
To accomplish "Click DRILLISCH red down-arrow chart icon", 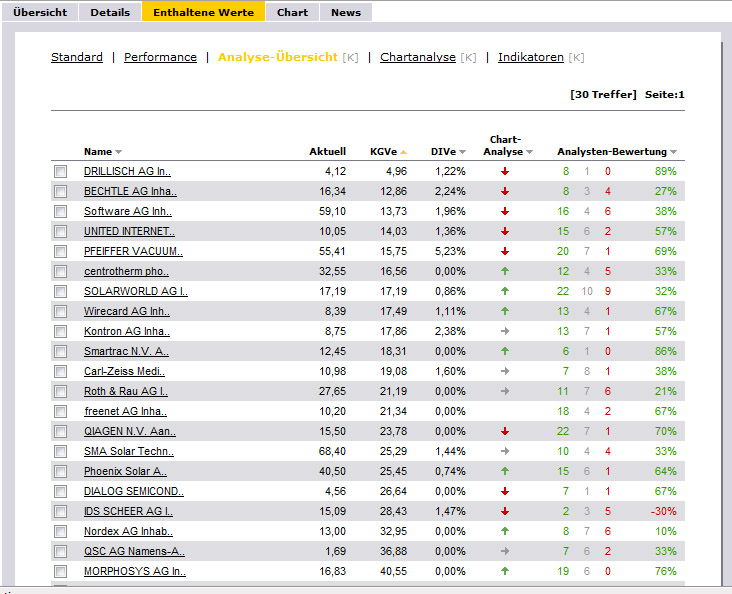I will pos(505,171).
